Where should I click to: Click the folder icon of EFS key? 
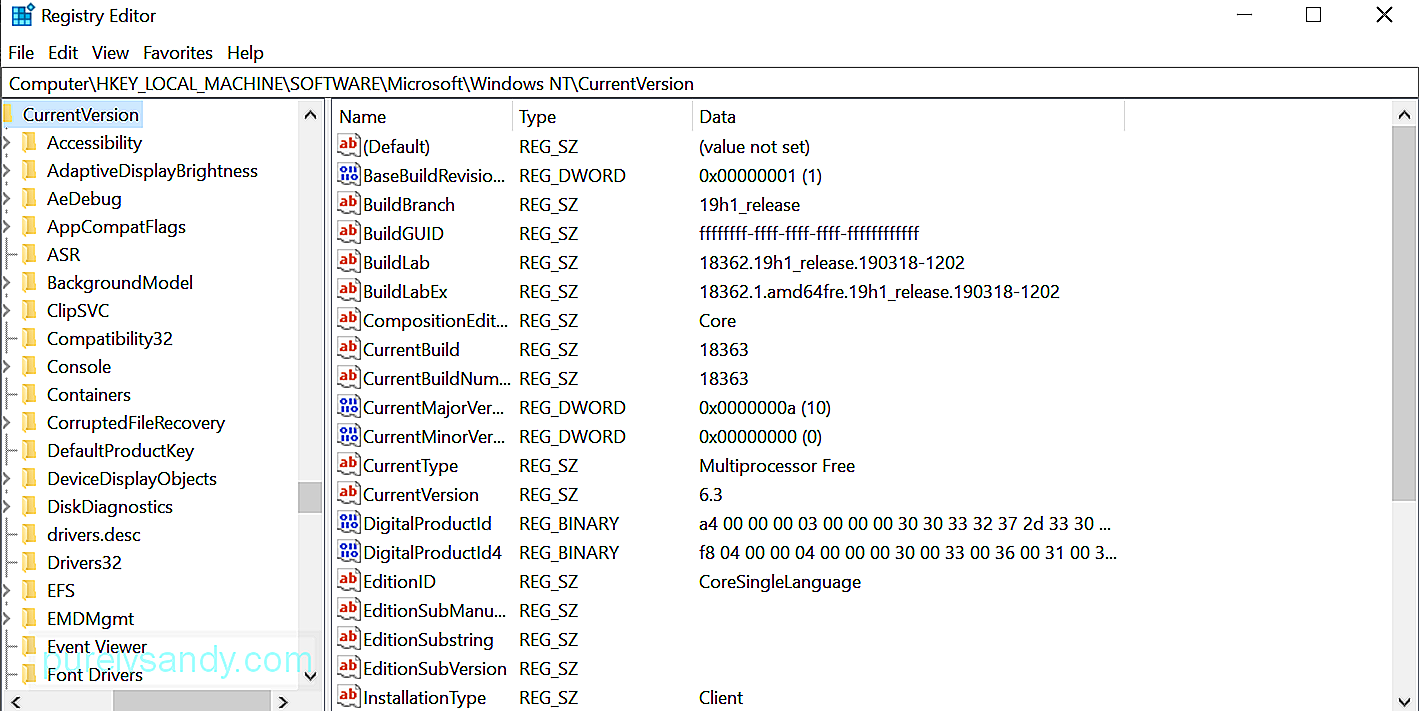point(29,590)
